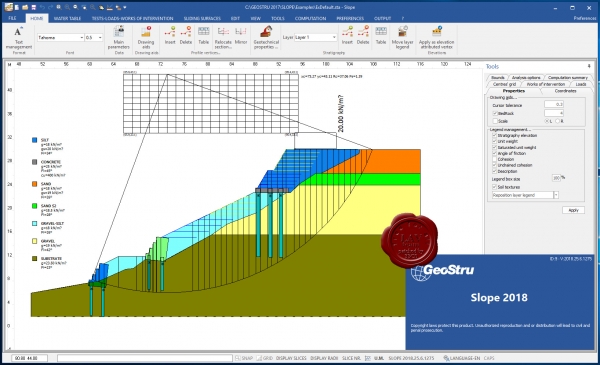This screenshot has width=600, height=365.
Task: Enable the Scale checkbox
Action: tap(495, 121)
